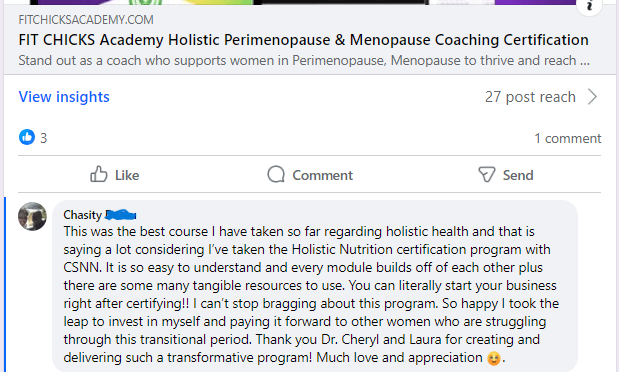The height and width of the screenshot is (372, 619).
Task: Open FIT CHICKS Academy certification link title
Action: pyautogui.click(x=303, y=40)
